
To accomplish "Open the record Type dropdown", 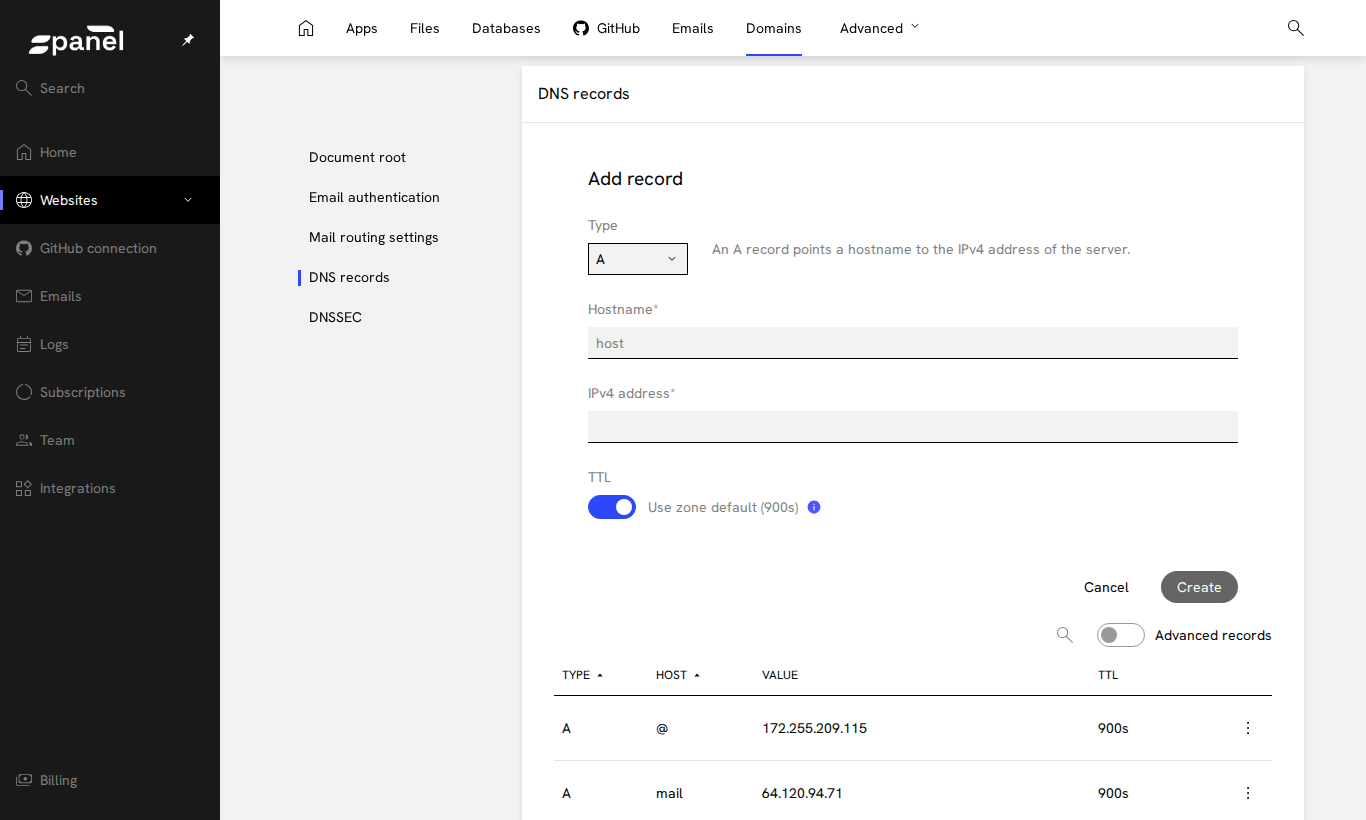I will pos(638,259).
